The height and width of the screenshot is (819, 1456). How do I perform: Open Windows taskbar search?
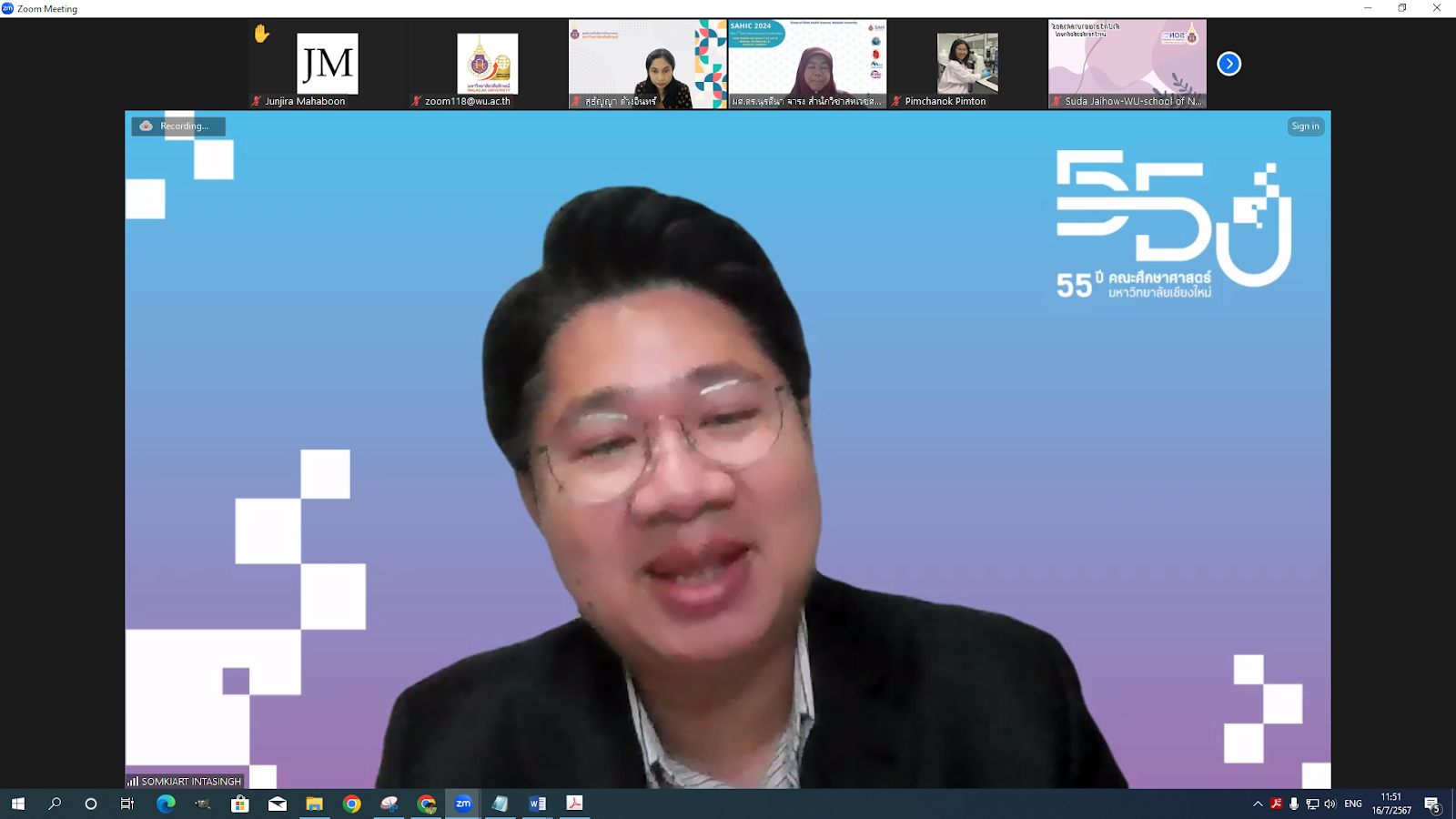tap(55, 804)
